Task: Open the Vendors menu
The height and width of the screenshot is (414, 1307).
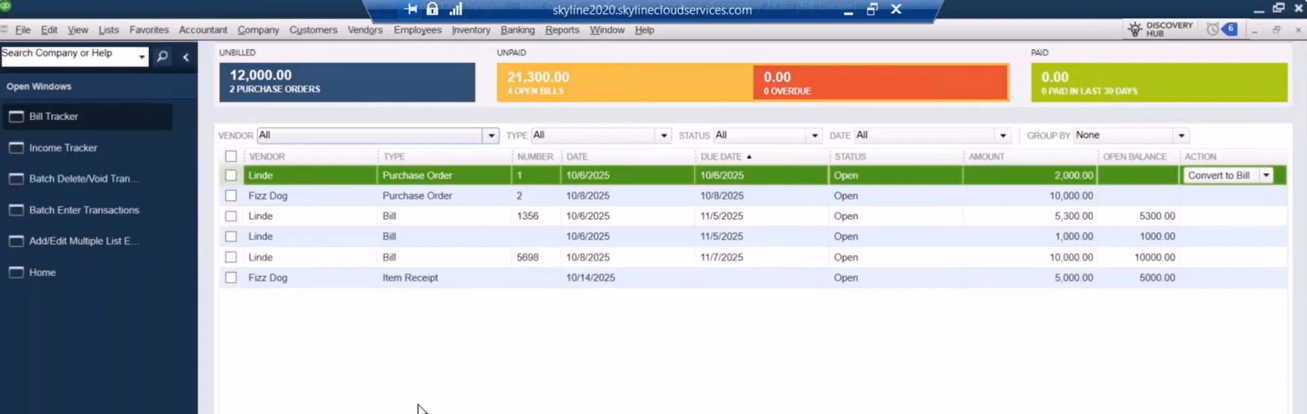Action: click(365, 30)
